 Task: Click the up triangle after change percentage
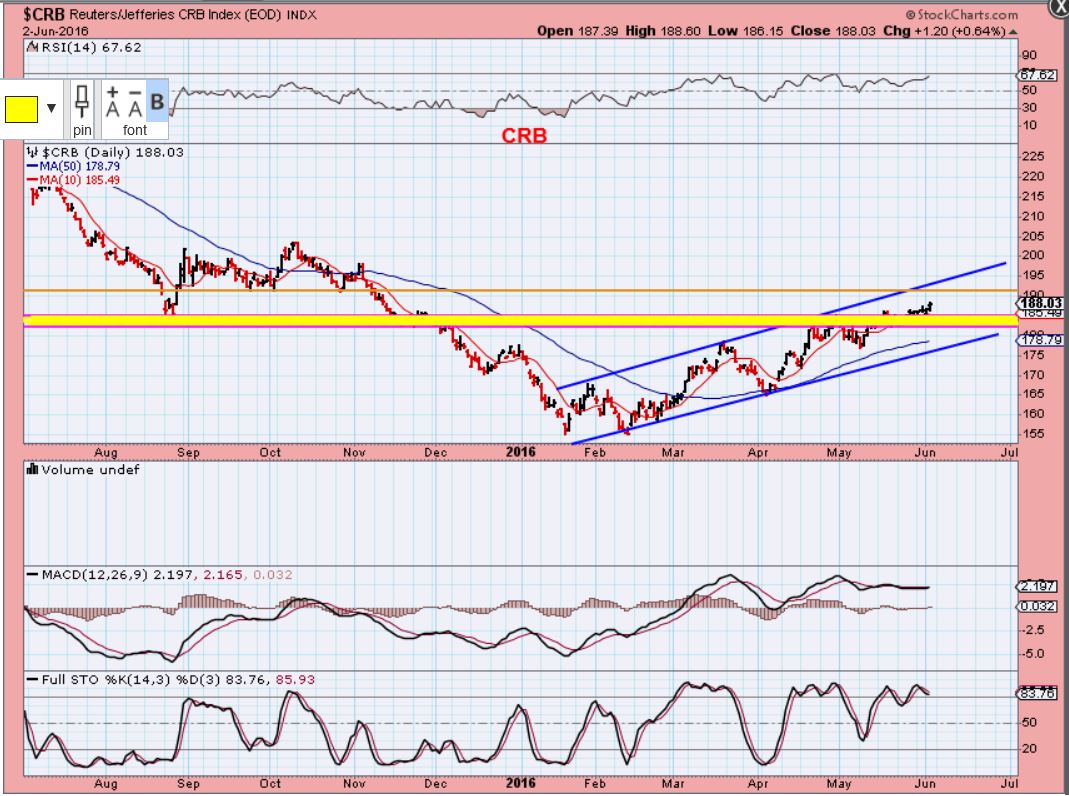pos(1013,32)
